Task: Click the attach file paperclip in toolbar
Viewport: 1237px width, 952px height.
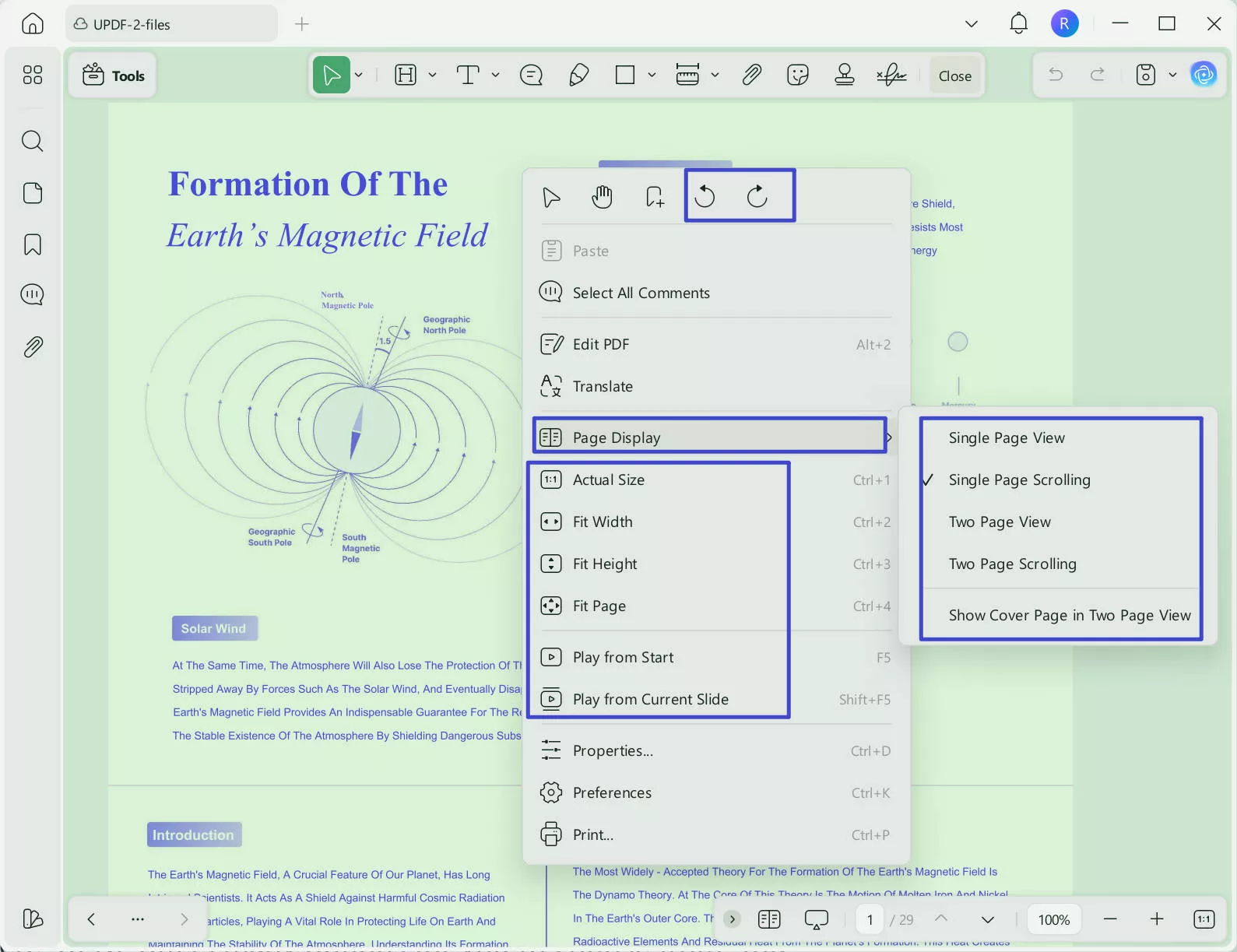Action: click(x=751, y=76)
